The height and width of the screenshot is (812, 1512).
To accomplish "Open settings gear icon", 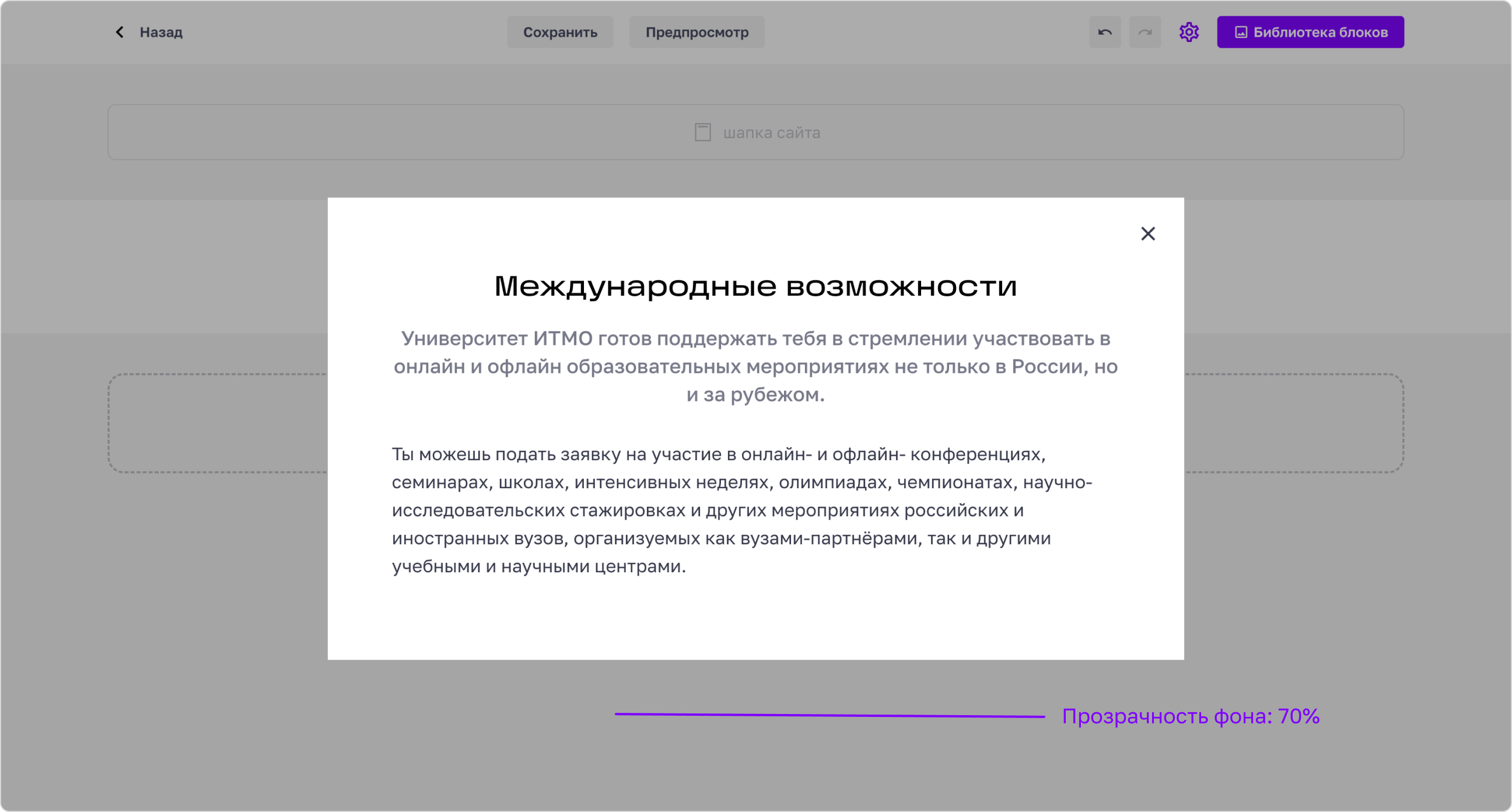I will point(1189,32).
